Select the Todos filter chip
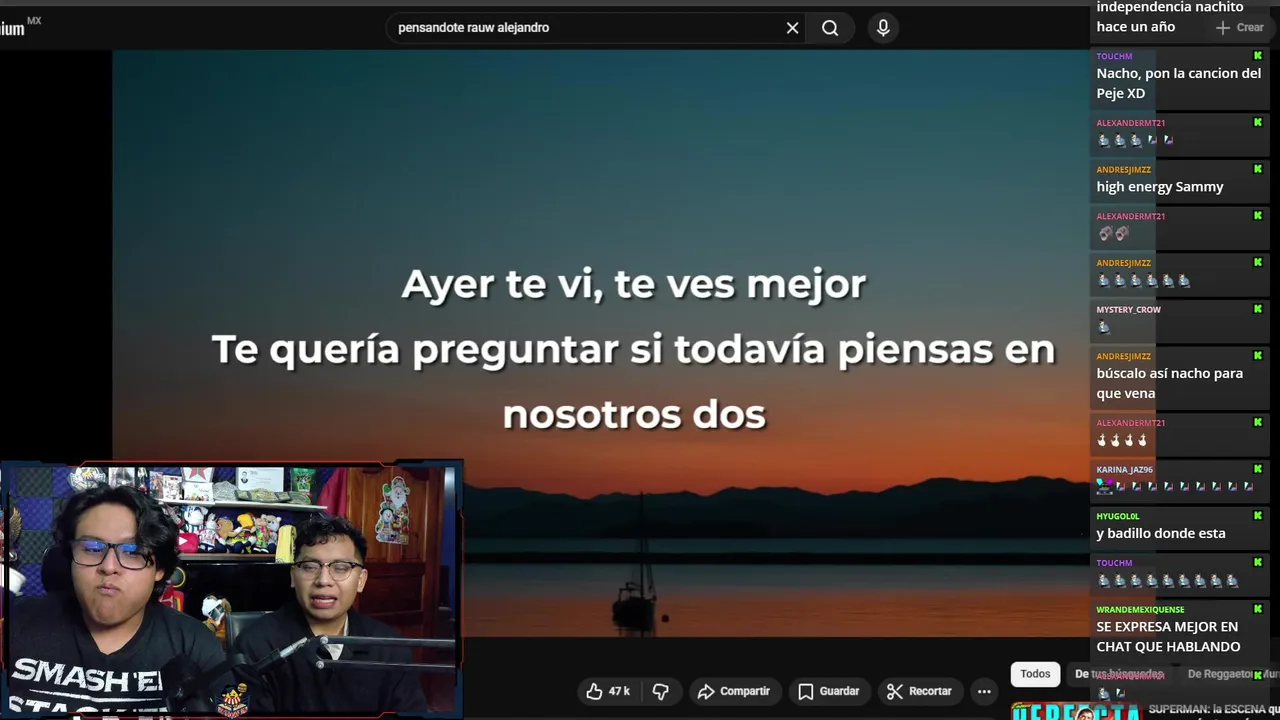This screenshot has height=720, width=1280. [x=1035, y=674]
